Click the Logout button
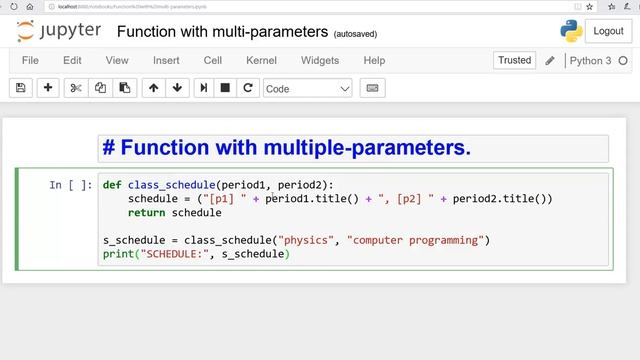The image size is (640, 360). (608, 31)
